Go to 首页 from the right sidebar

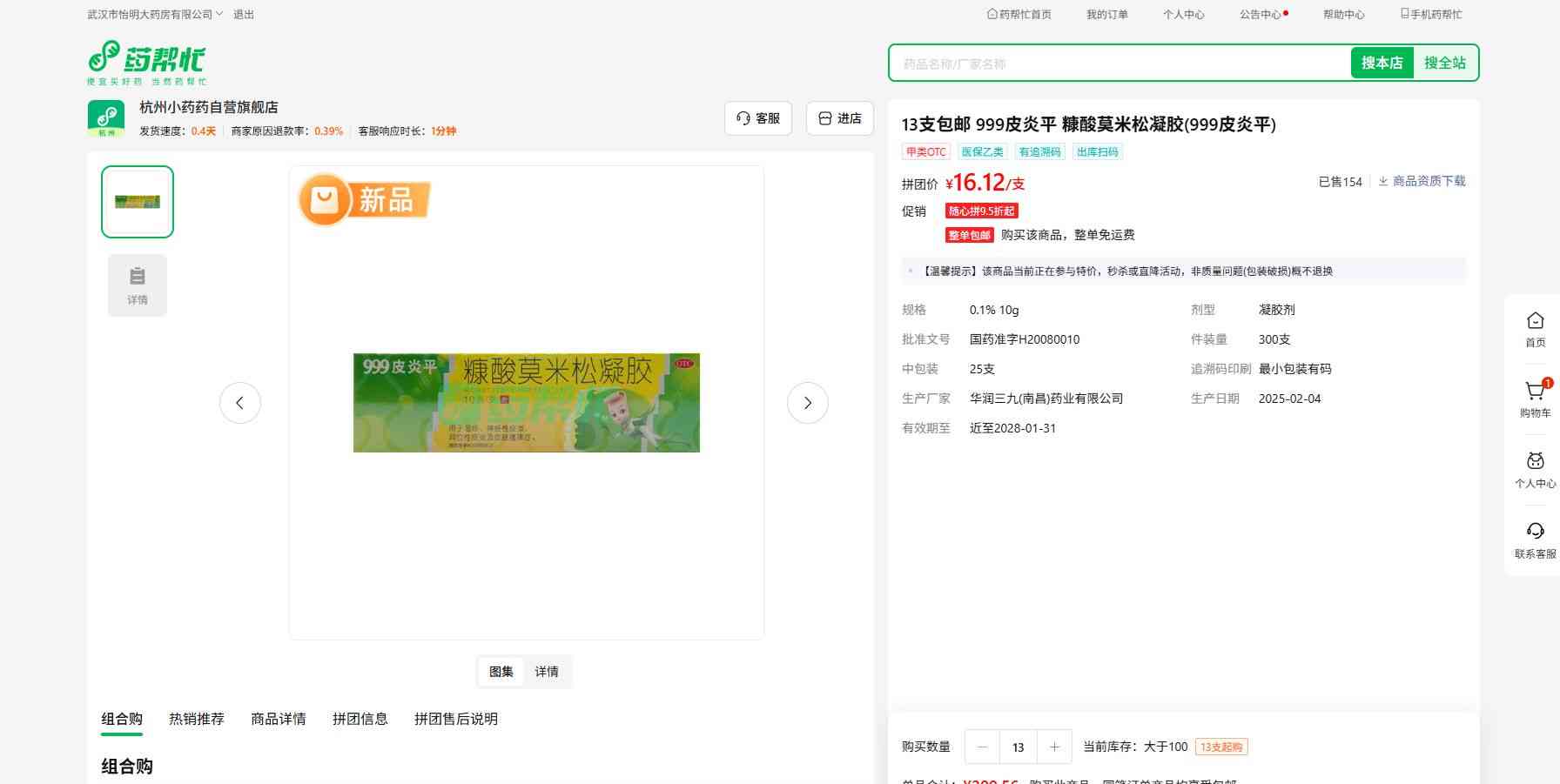pyautogui.click(x=1535, y=329)
